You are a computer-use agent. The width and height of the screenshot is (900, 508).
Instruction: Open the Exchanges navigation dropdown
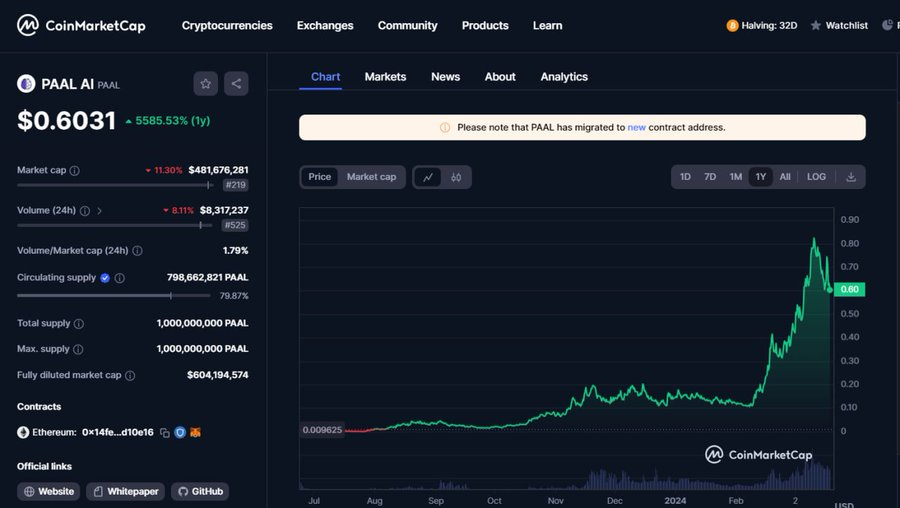point(325,25)
